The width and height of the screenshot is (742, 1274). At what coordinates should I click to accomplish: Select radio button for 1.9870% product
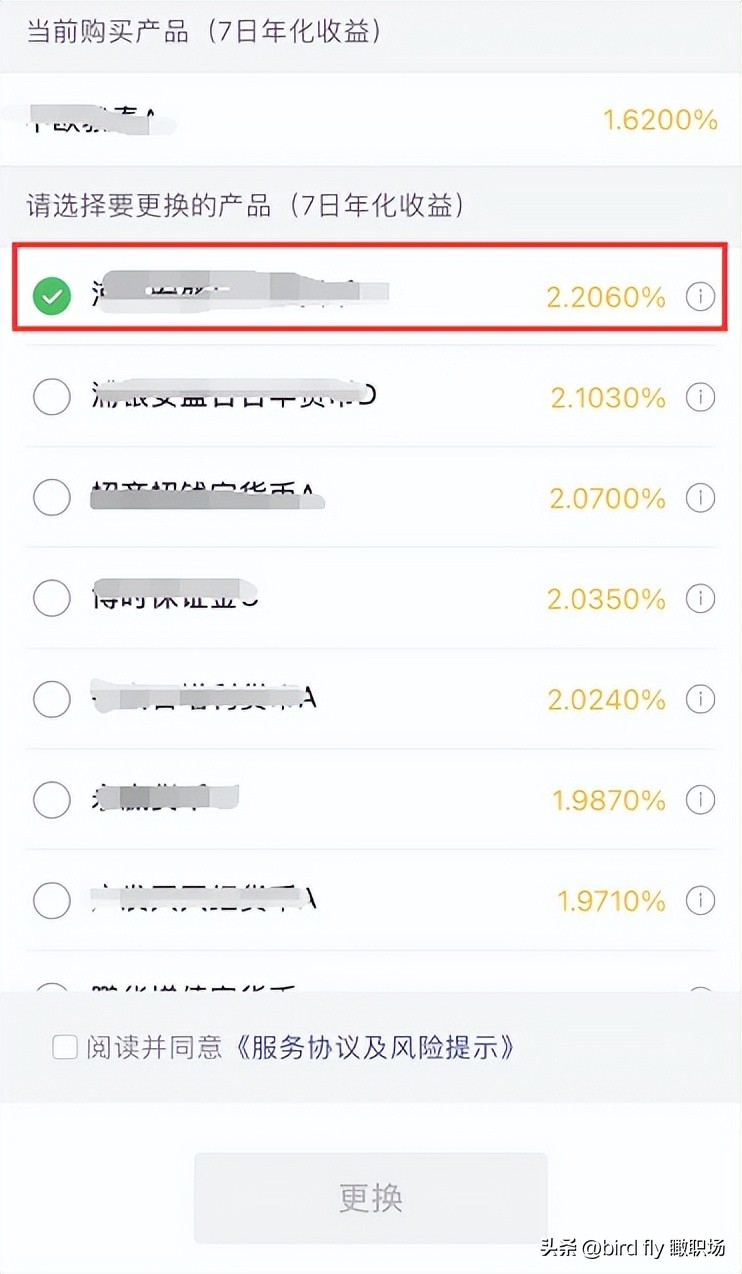[52, 800]
